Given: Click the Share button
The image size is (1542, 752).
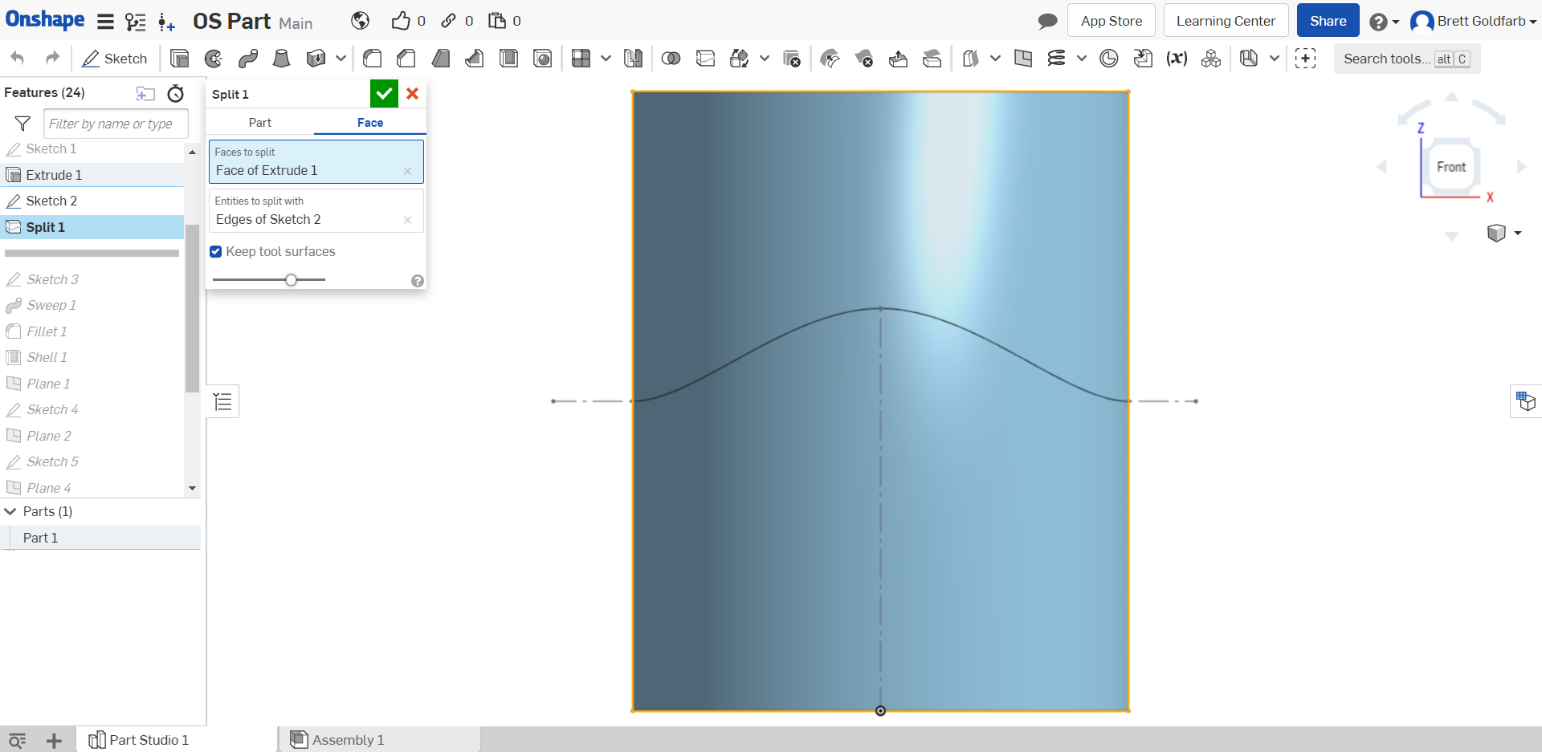Looking at the screenshot, I should pyautogui.click(x=1327, y=20).
